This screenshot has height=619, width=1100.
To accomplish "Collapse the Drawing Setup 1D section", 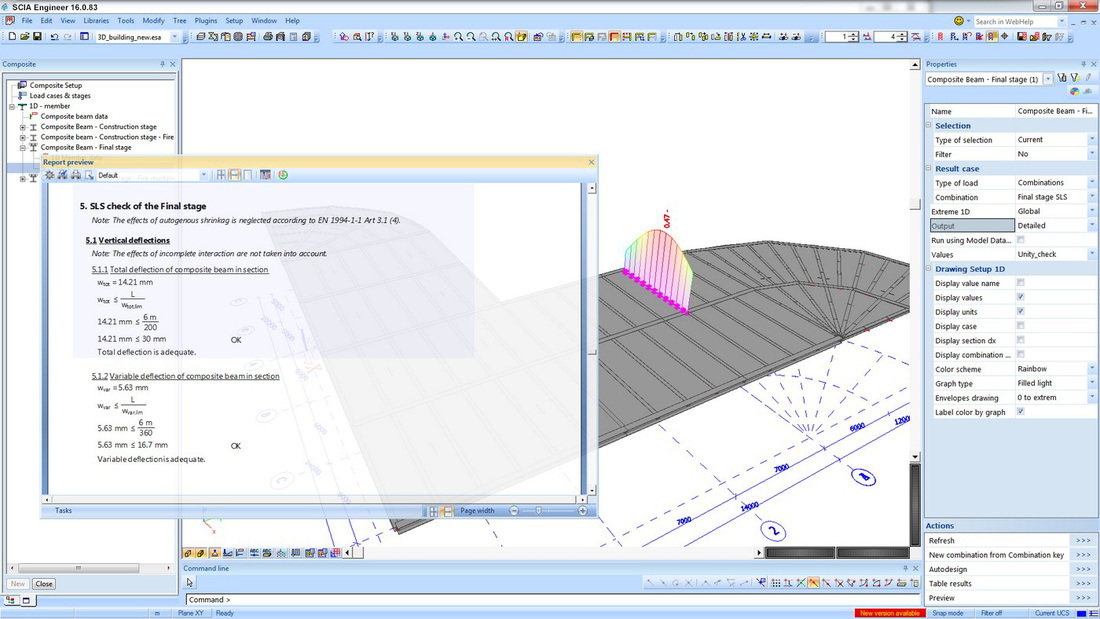I will coord(929,268).
